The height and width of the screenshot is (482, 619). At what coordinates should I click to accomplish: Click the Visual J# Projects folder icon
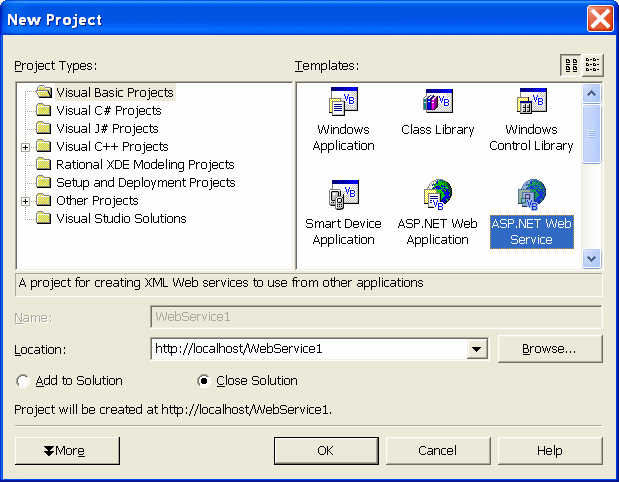click(44, 128)
